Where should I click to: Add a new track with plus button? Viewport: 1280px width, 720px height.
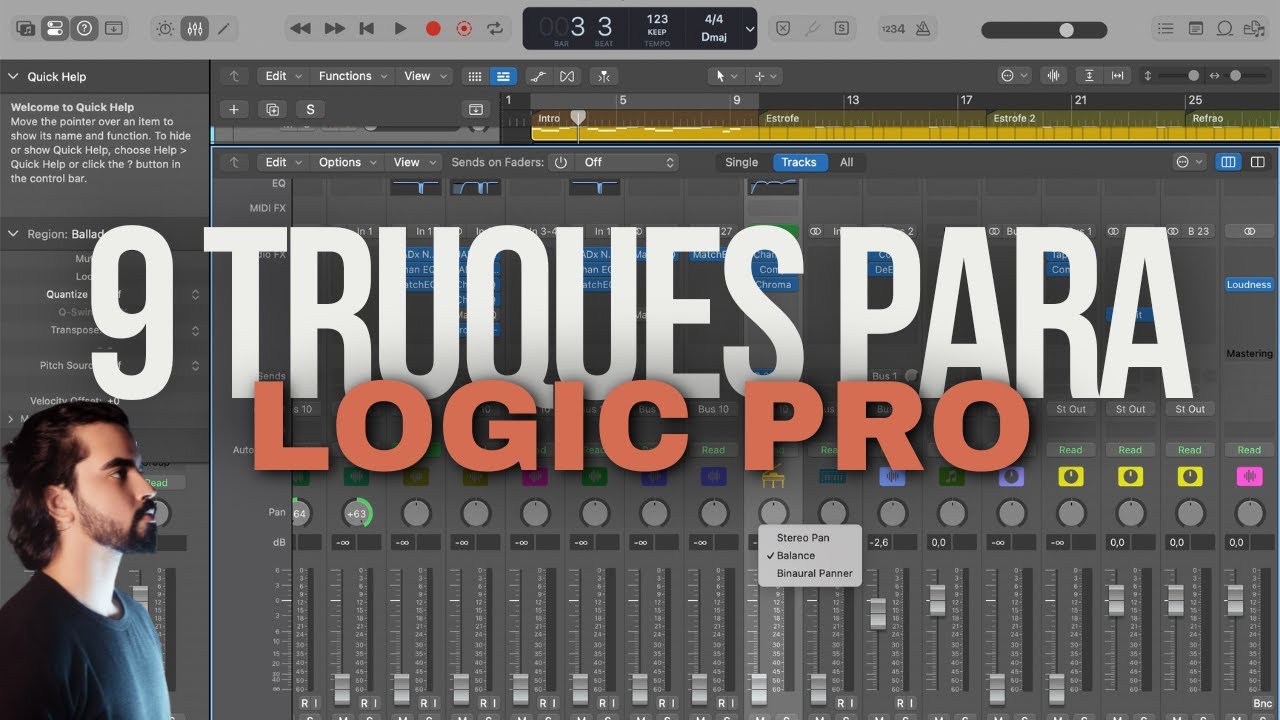point(233,110)
